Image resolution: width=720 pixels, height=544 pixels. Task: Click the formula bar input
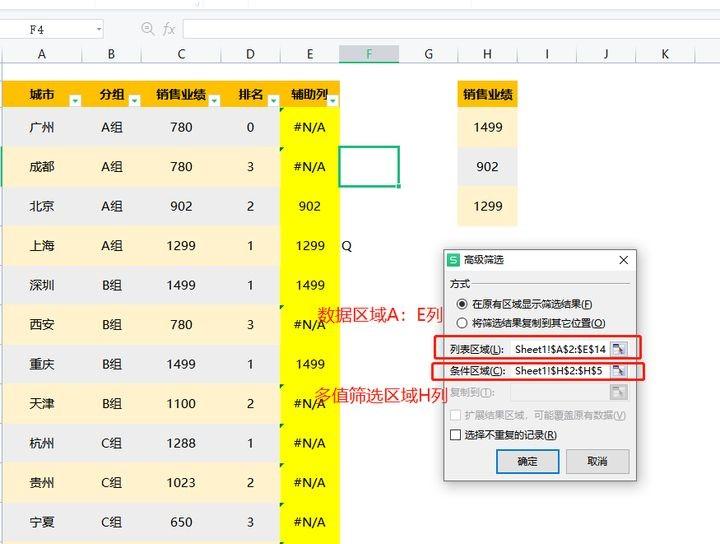click(450, 29)
